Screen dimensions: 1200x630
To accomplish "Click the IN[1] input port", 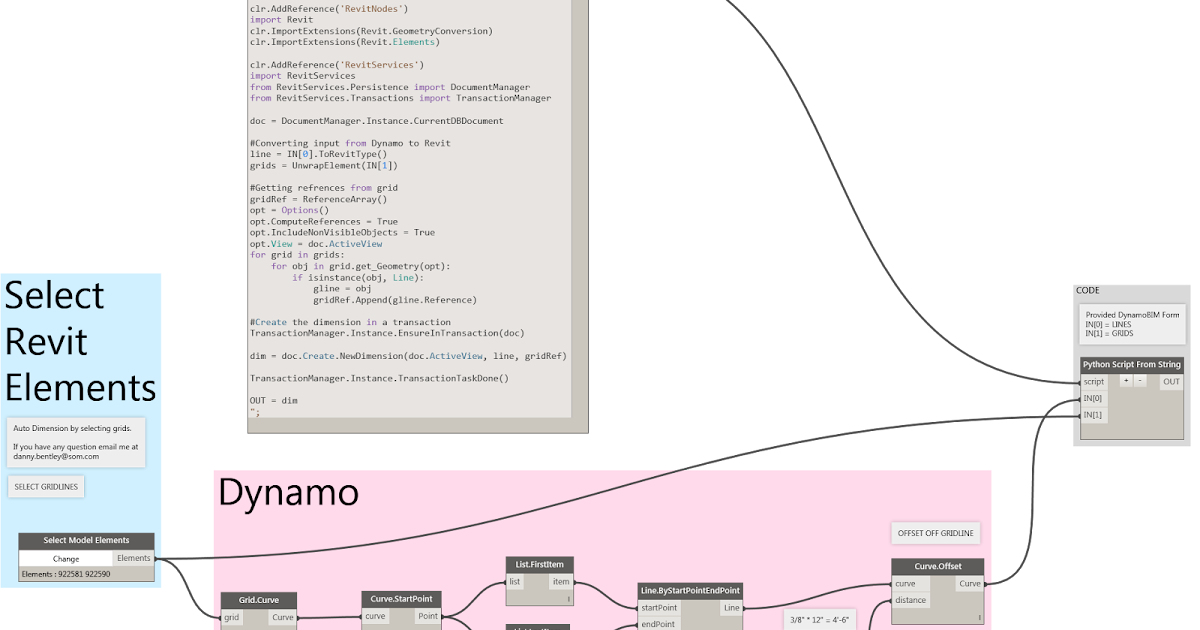I will pos(1094,414).
